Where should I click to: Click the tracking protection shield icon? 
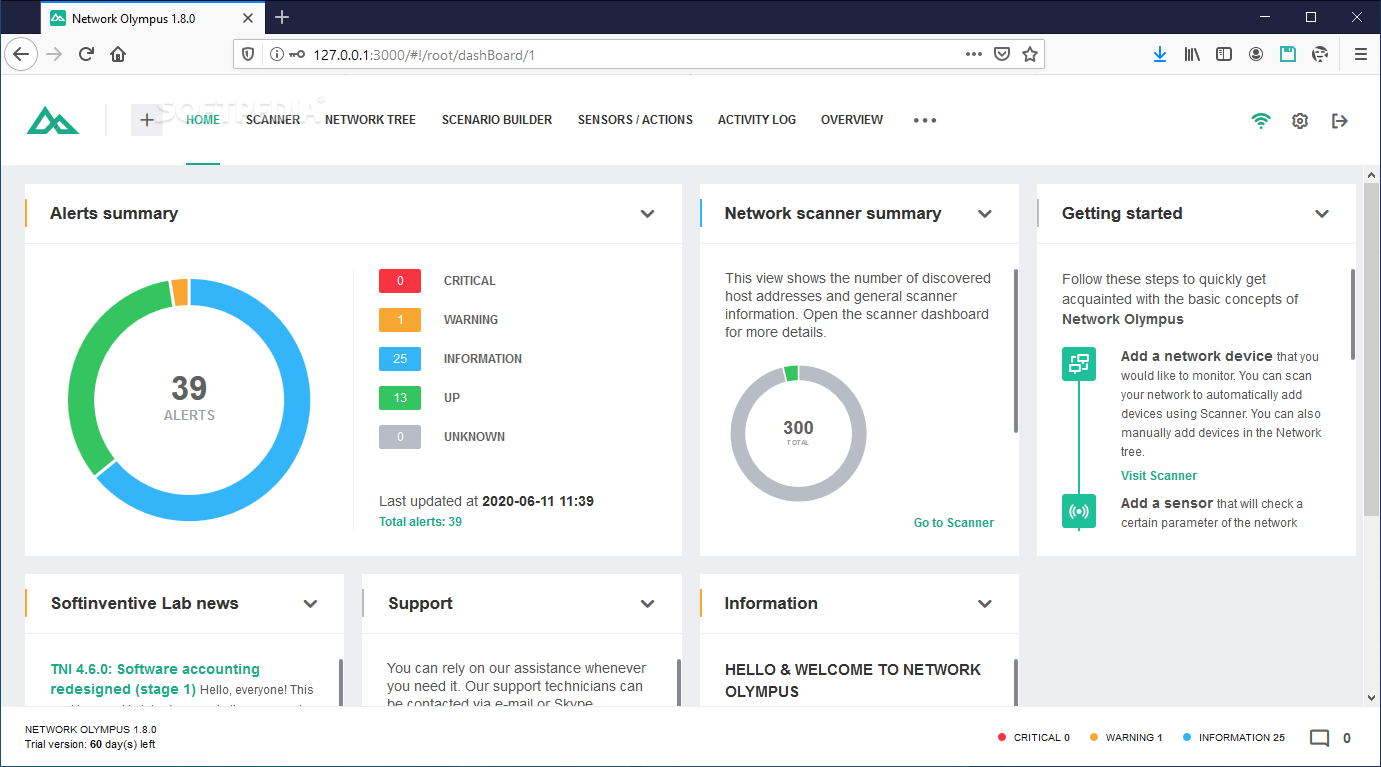tap(249, 54)
